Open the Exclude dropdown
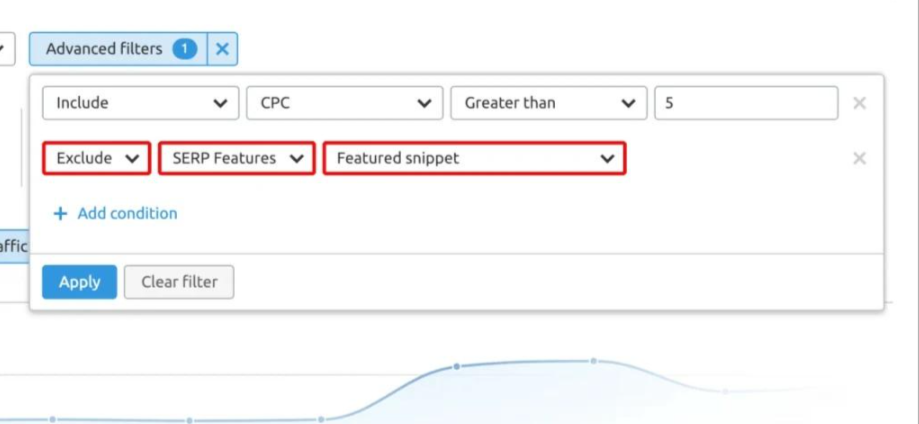Screen dimensions: 919x424 (97, 158)
